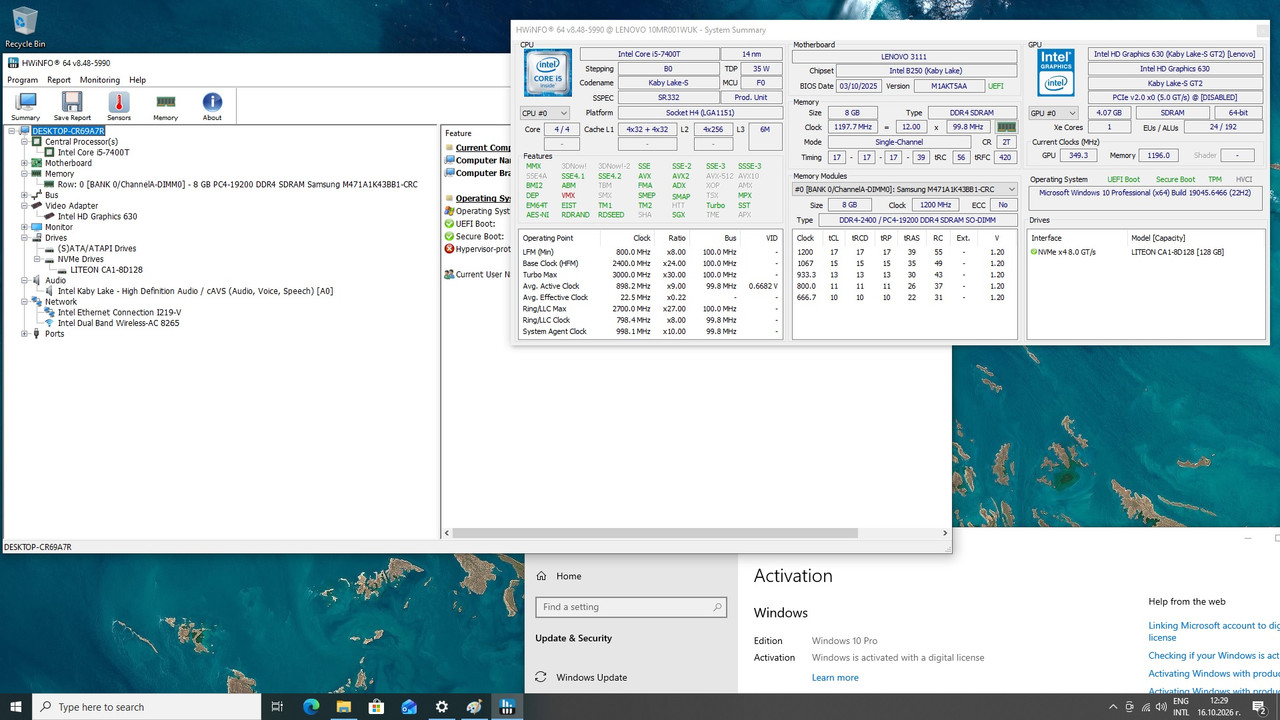Click the Intel Graphics GPU logo
Image resolution: width=1280 pixels, height=720 pixels.
tap(1056, 72)
